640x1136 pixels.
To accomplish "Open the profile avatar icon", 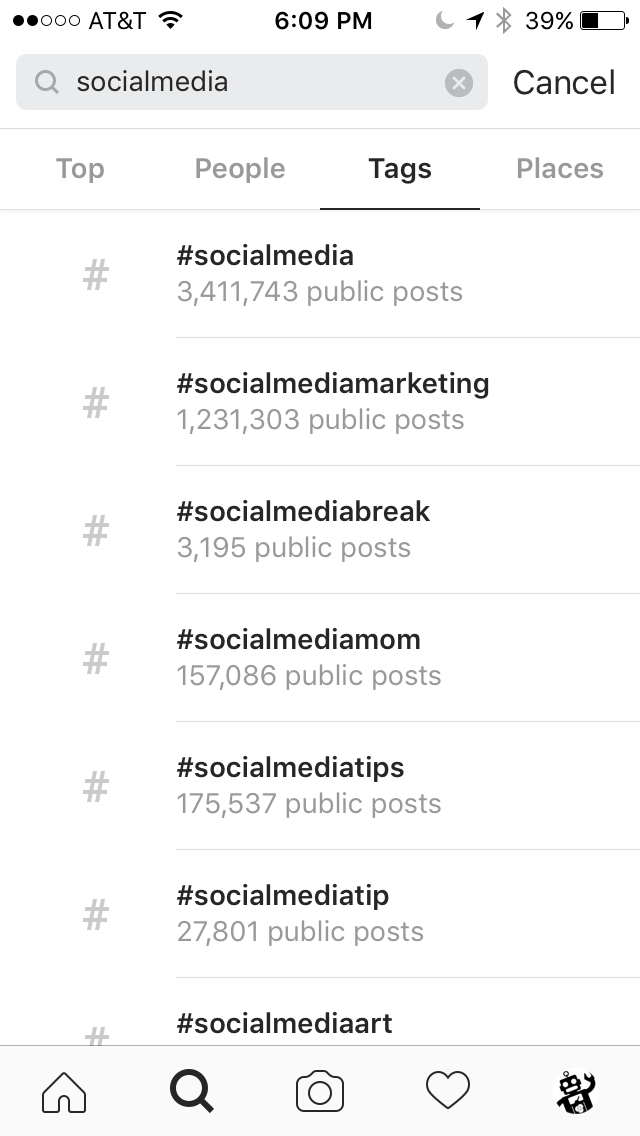I will 576,1091.
